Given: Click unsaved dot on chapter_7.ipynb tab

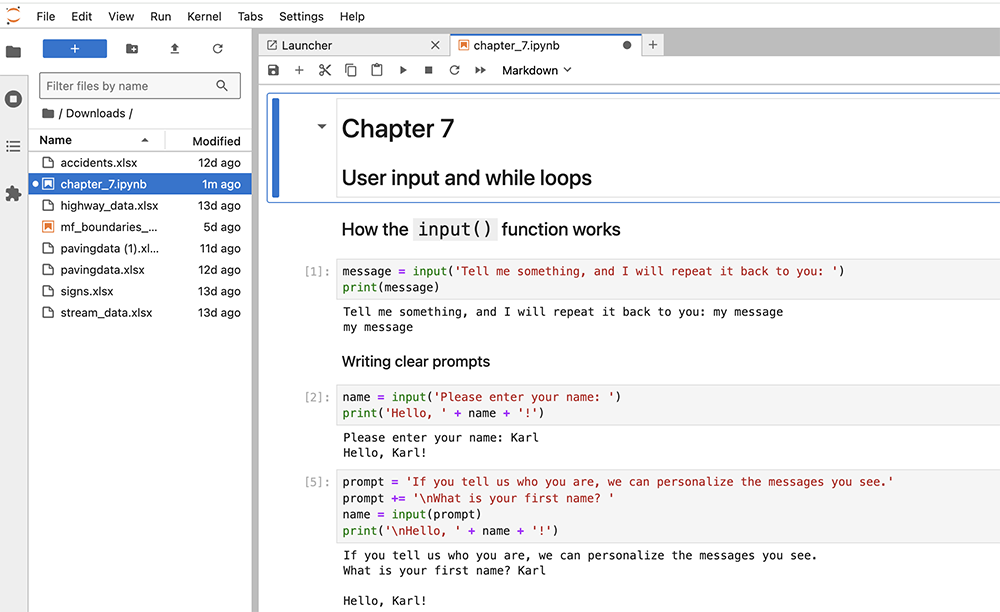Looking at the screenshot, I should 627,45.
